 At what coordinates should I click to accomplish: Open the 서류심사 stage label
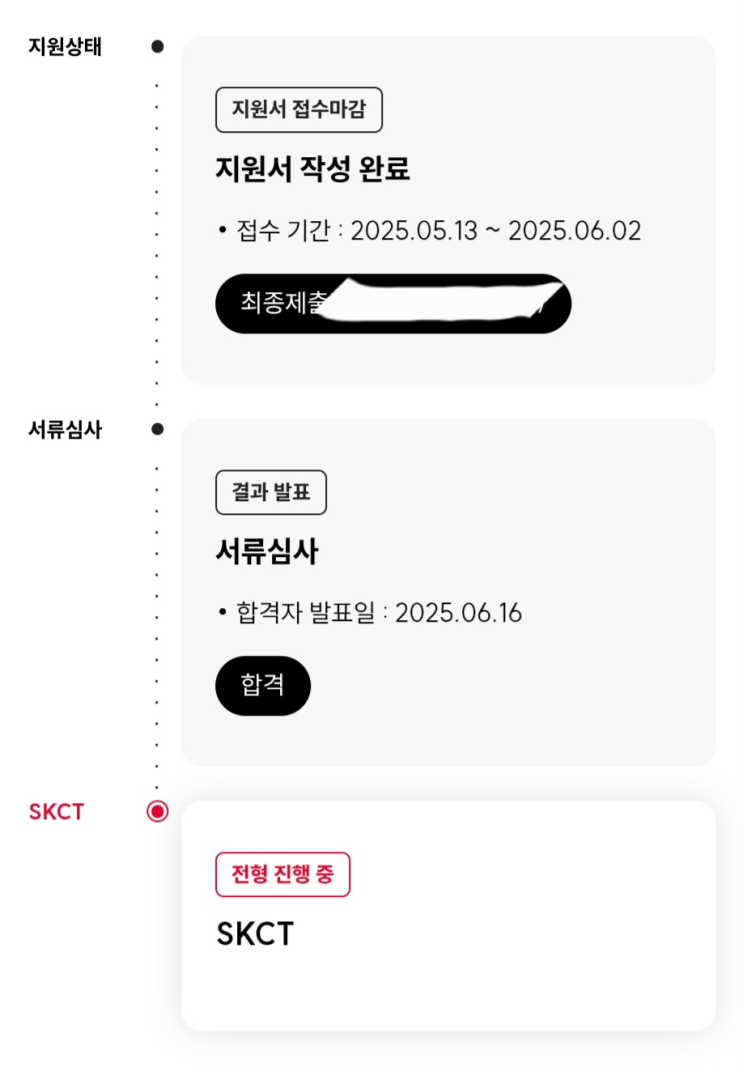click(x=65, y=429)
